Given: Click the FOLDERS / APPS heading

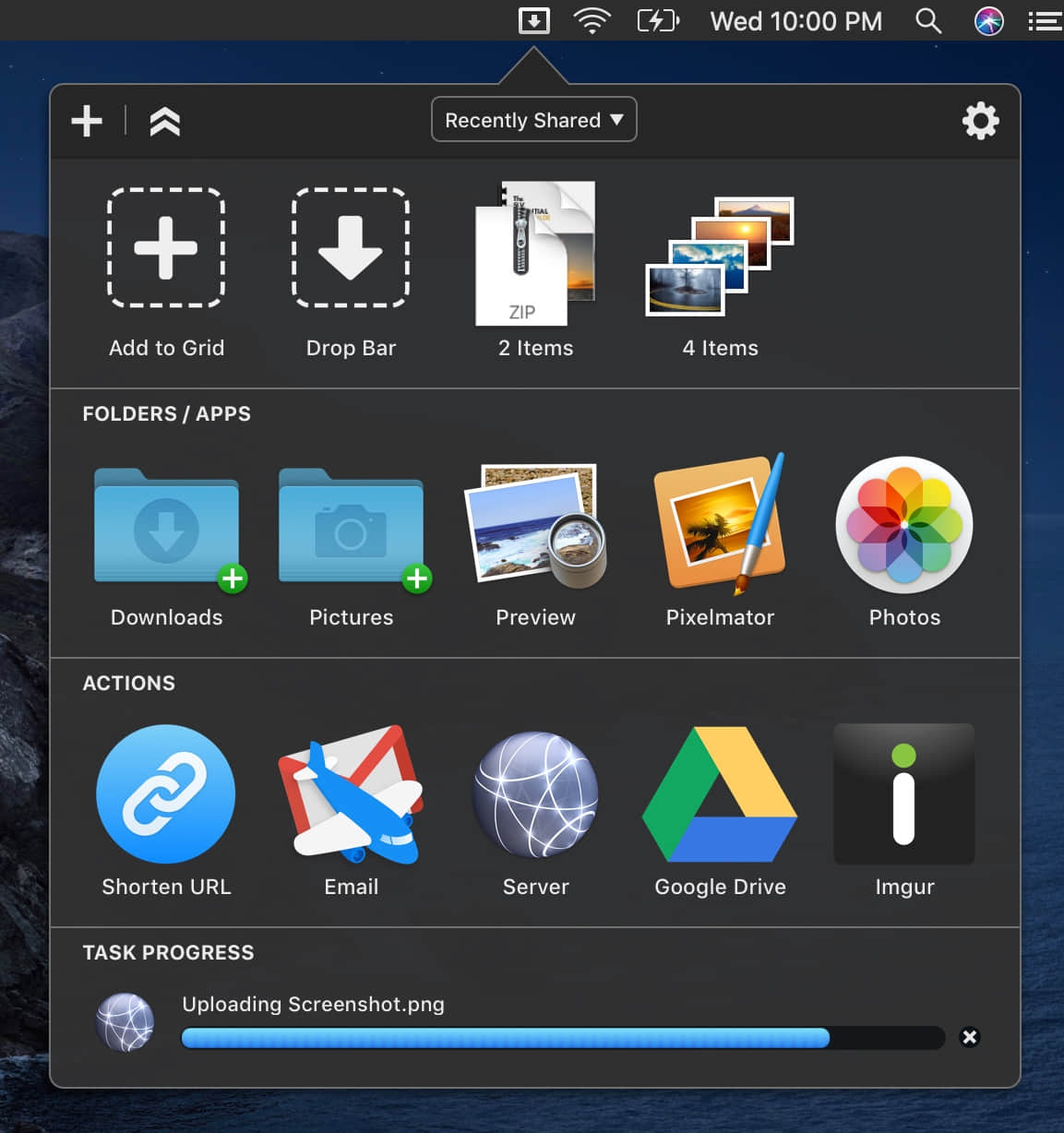Looking at the screenshot, I should (166, 413).
